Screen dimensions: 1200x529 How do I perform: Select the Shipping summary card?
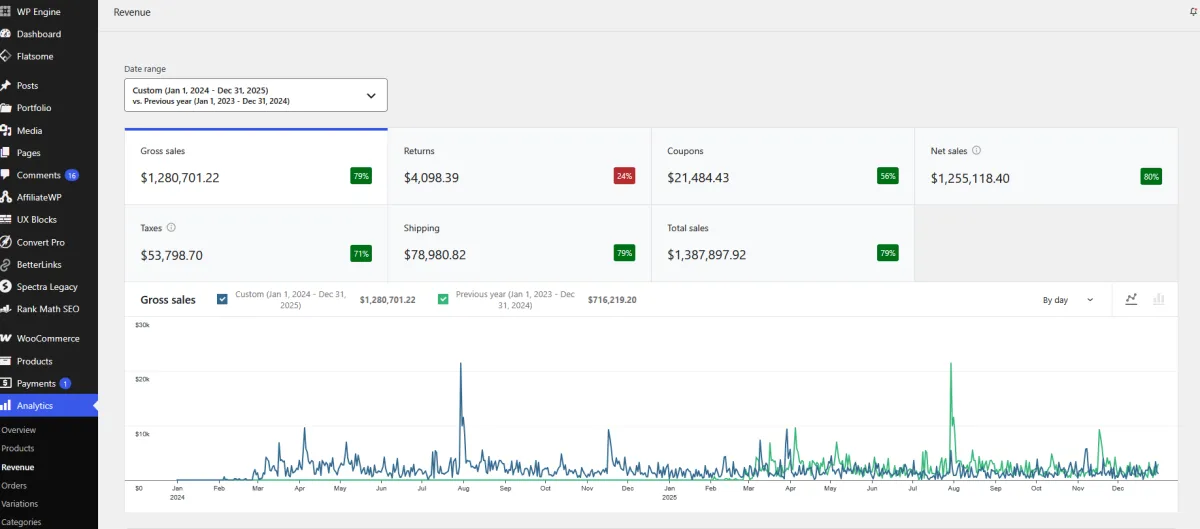point(519,244)
